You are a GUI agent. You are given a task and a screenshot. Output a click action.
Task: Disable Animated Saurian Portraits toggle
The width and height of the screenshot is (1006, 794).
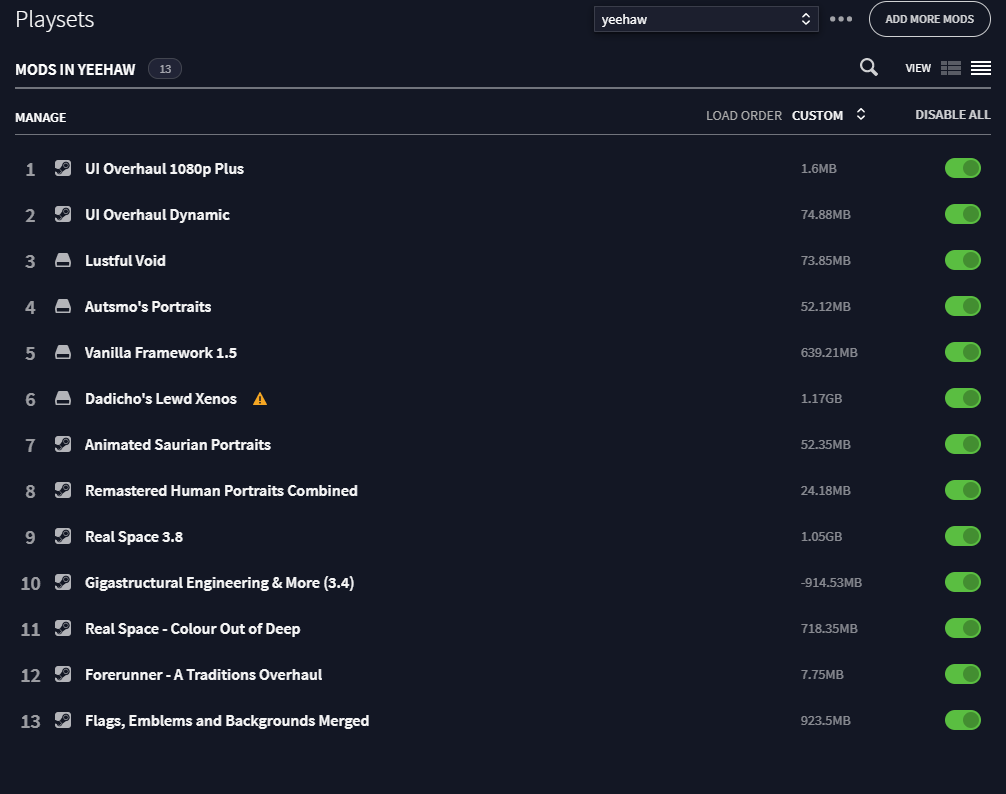[x=962, y=444]
